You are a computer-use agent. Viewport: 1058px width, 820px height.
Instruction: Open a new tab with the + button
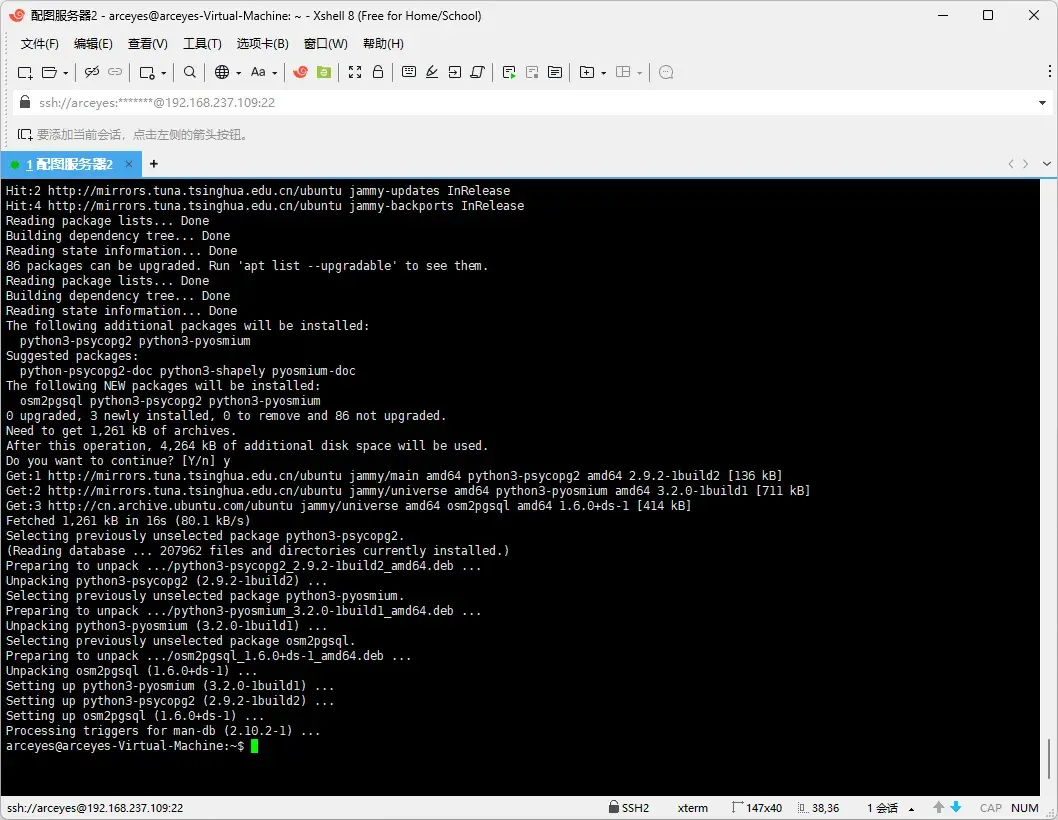[153, 163]
